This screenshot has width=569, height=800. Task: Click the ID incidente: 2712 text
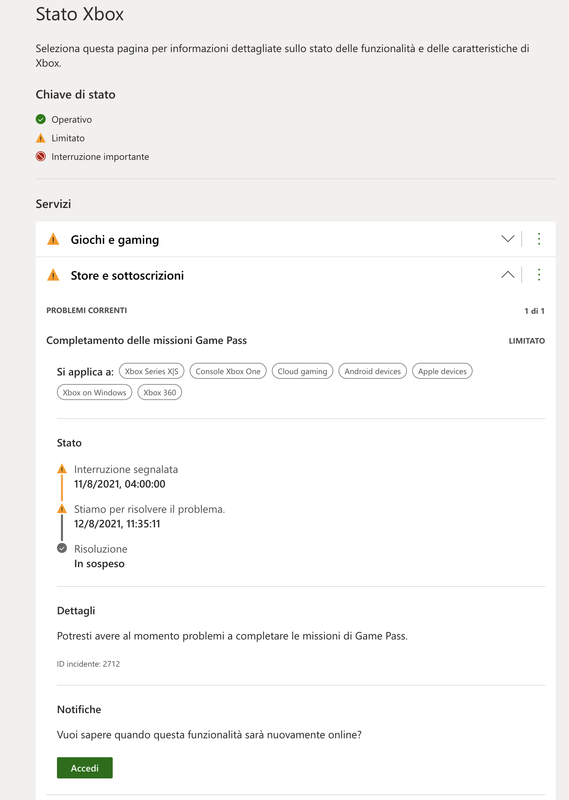click(x=88, y=664)
